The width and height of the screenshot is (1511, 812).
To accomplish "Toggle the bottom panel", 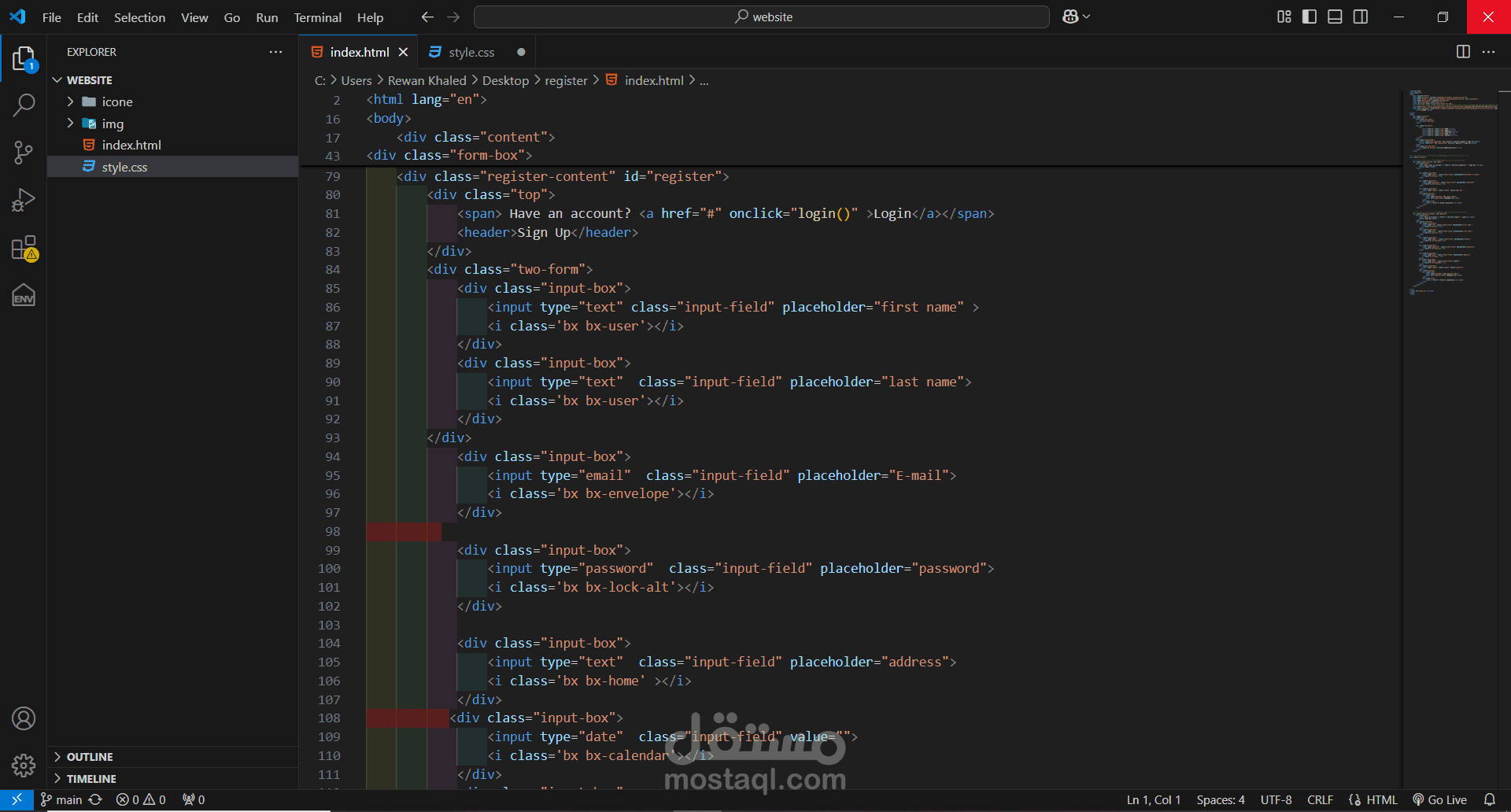I will pyautogui.click(x=1335, y=17).
